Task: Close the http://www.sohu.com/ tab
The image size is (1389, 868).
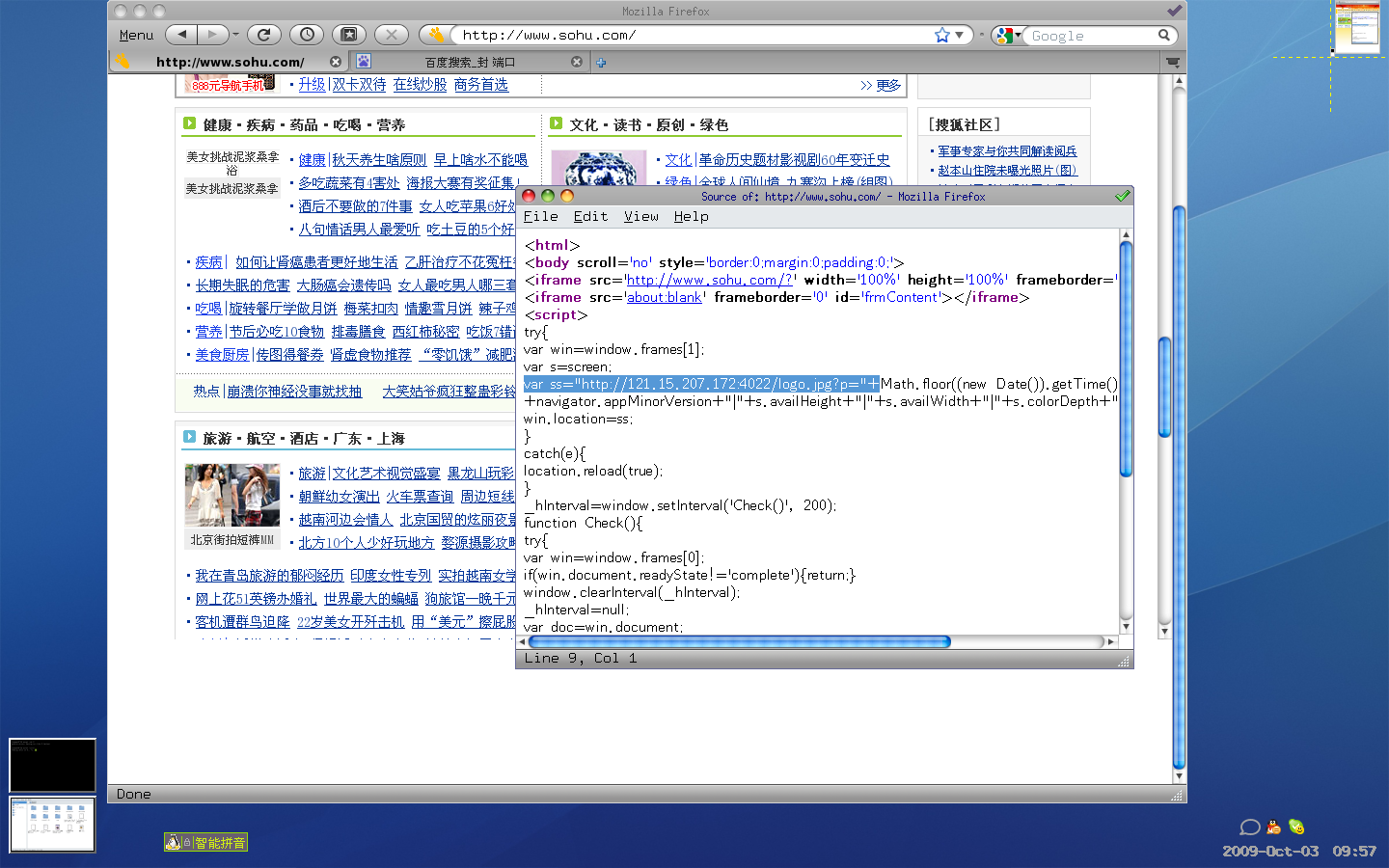Action: click(336, 62)
